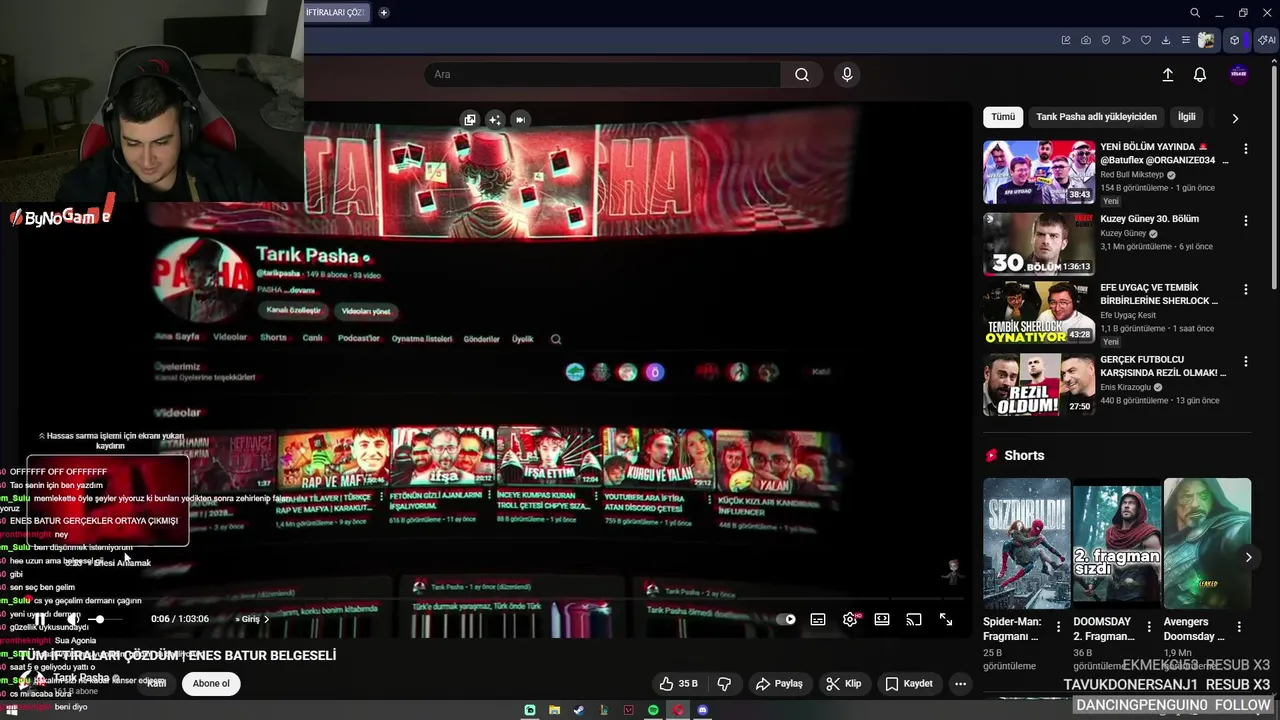Open Opera snapshot camera tool
The width and height of the screenshot is (1280, 720).
click(x=1086, y=40)
